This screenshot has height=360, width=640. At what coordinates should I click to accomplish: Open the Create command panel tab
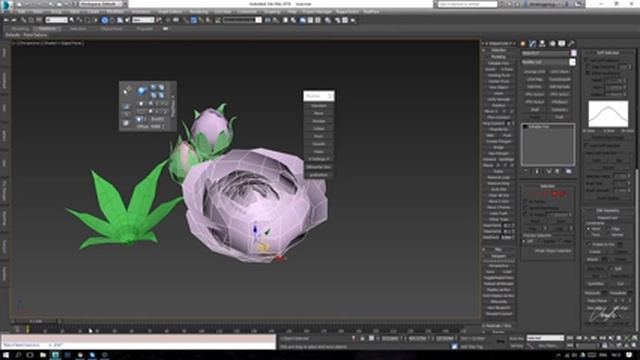point(523,43)
